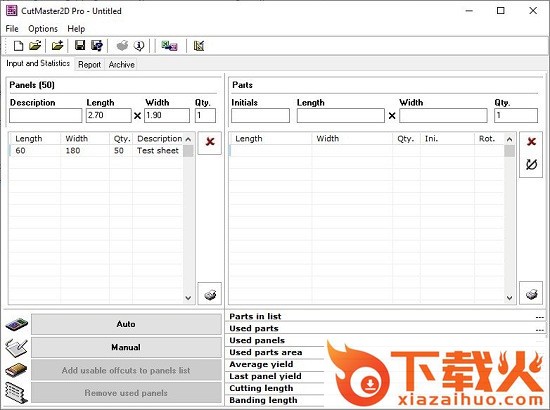
Task: Click parts list scroll up arrow
Action: [x=510, y=139]
